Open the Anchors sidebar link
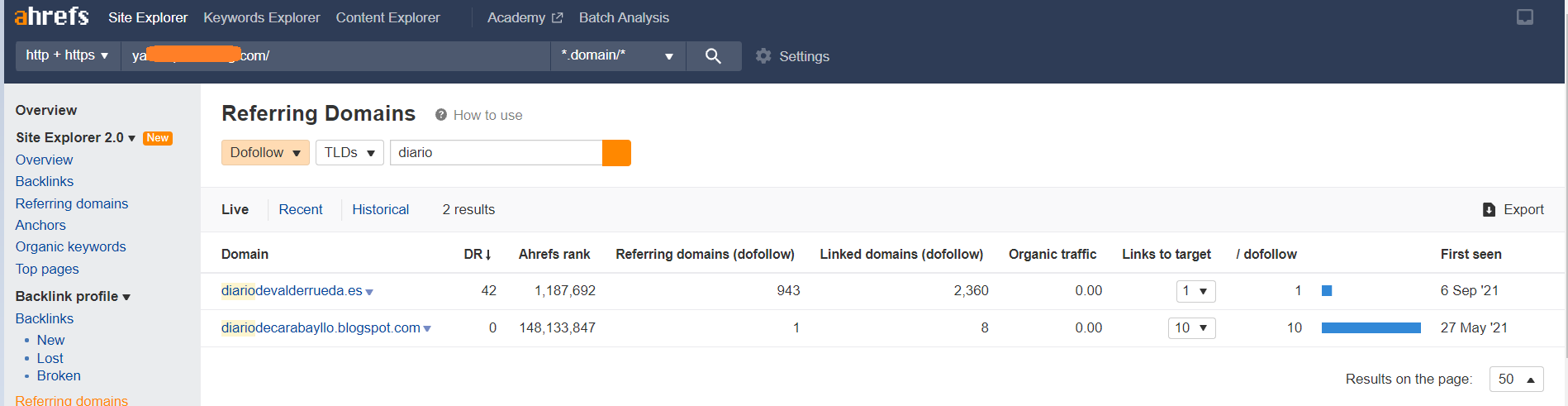1568x406 pixels. click(x=40, y=225)
